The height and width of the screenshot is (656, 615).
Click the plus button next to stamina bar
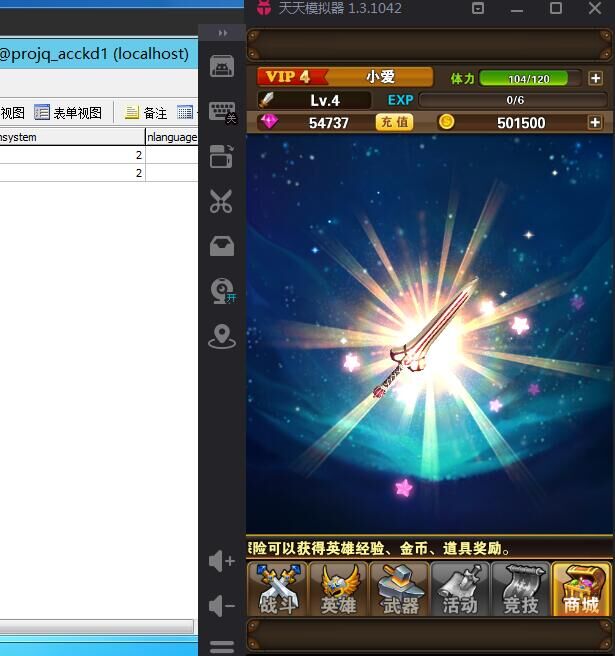pos(595,78)
